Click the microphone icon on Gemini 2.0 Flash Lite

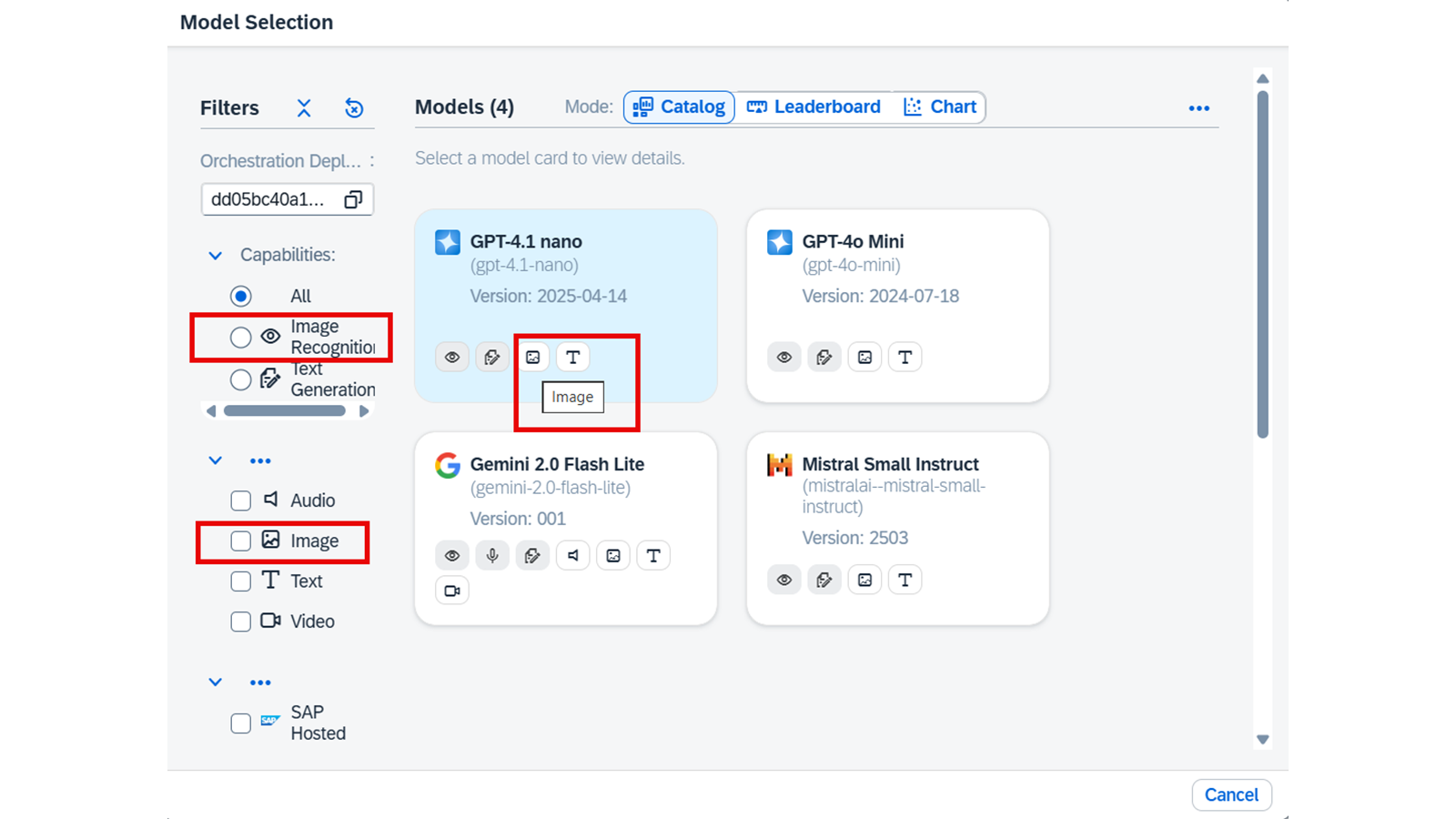pos(492,555)
